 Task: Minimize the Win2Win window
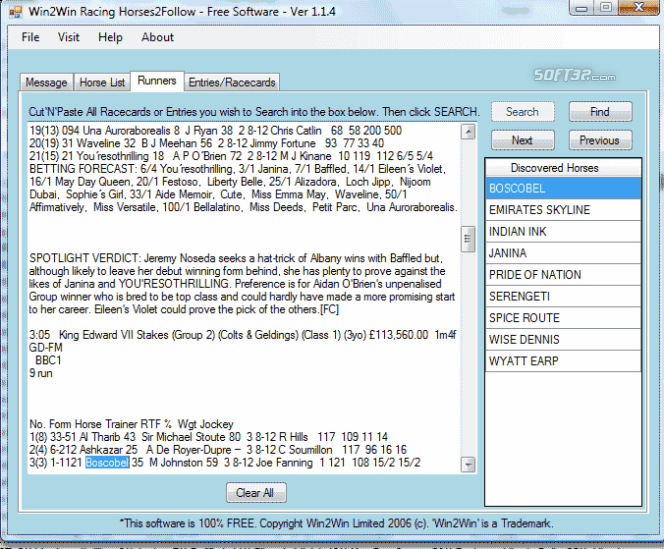[582, 8]
